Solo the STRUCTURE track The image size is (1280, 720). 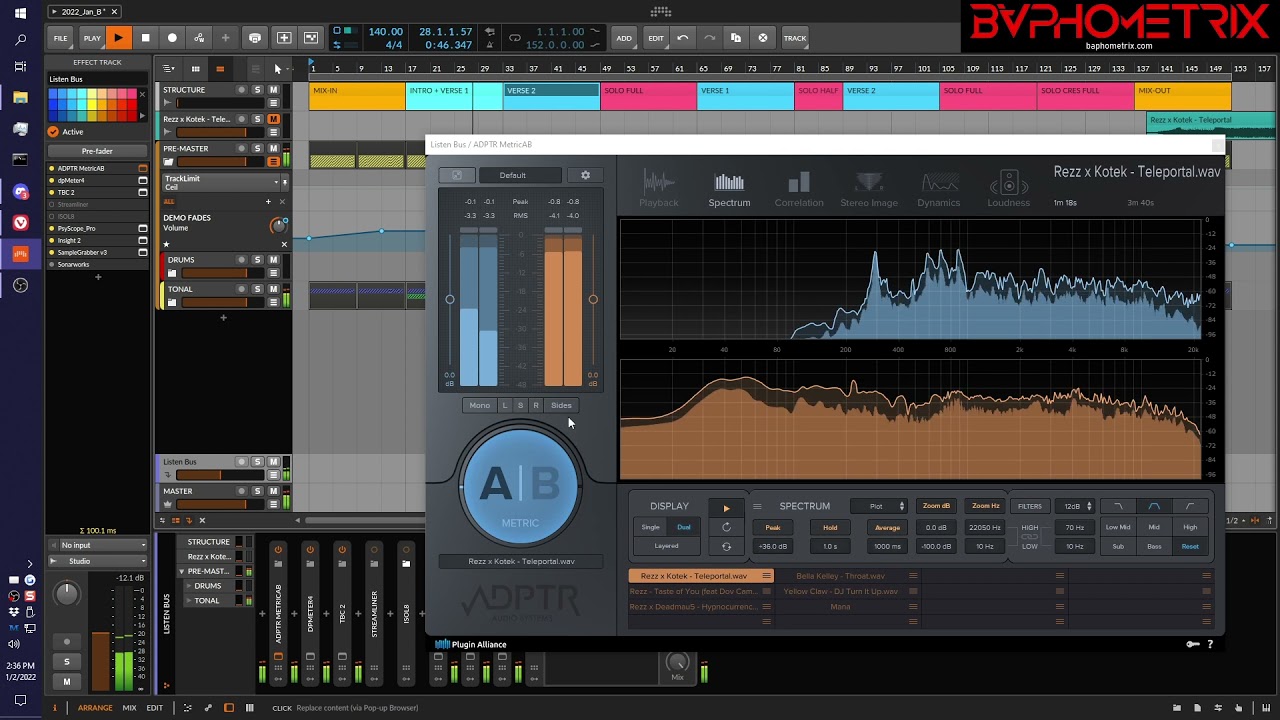(x=257, y=90)
